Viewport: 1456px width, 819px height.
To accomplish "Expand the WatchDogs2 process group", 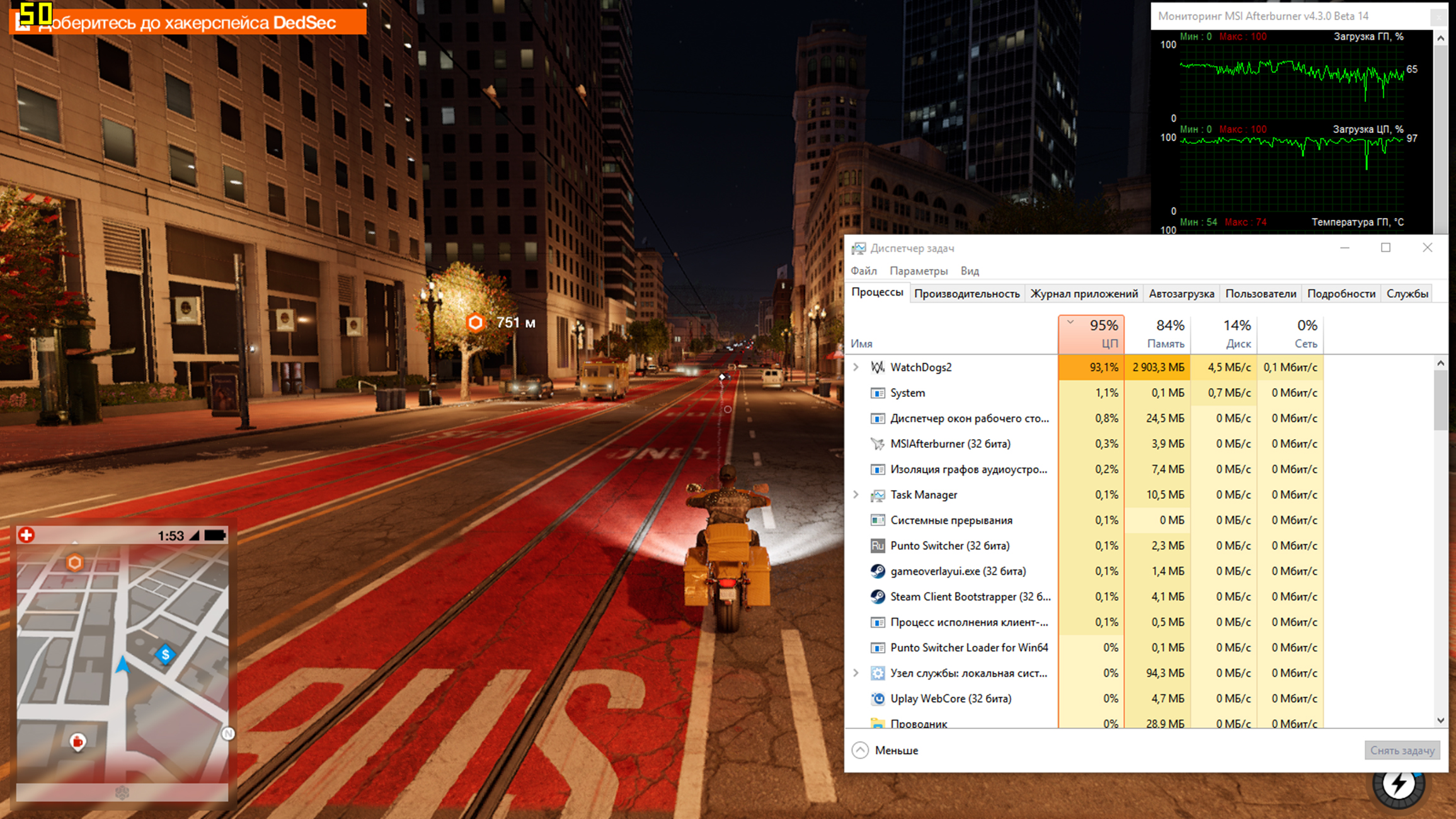I will pos(856,367).
